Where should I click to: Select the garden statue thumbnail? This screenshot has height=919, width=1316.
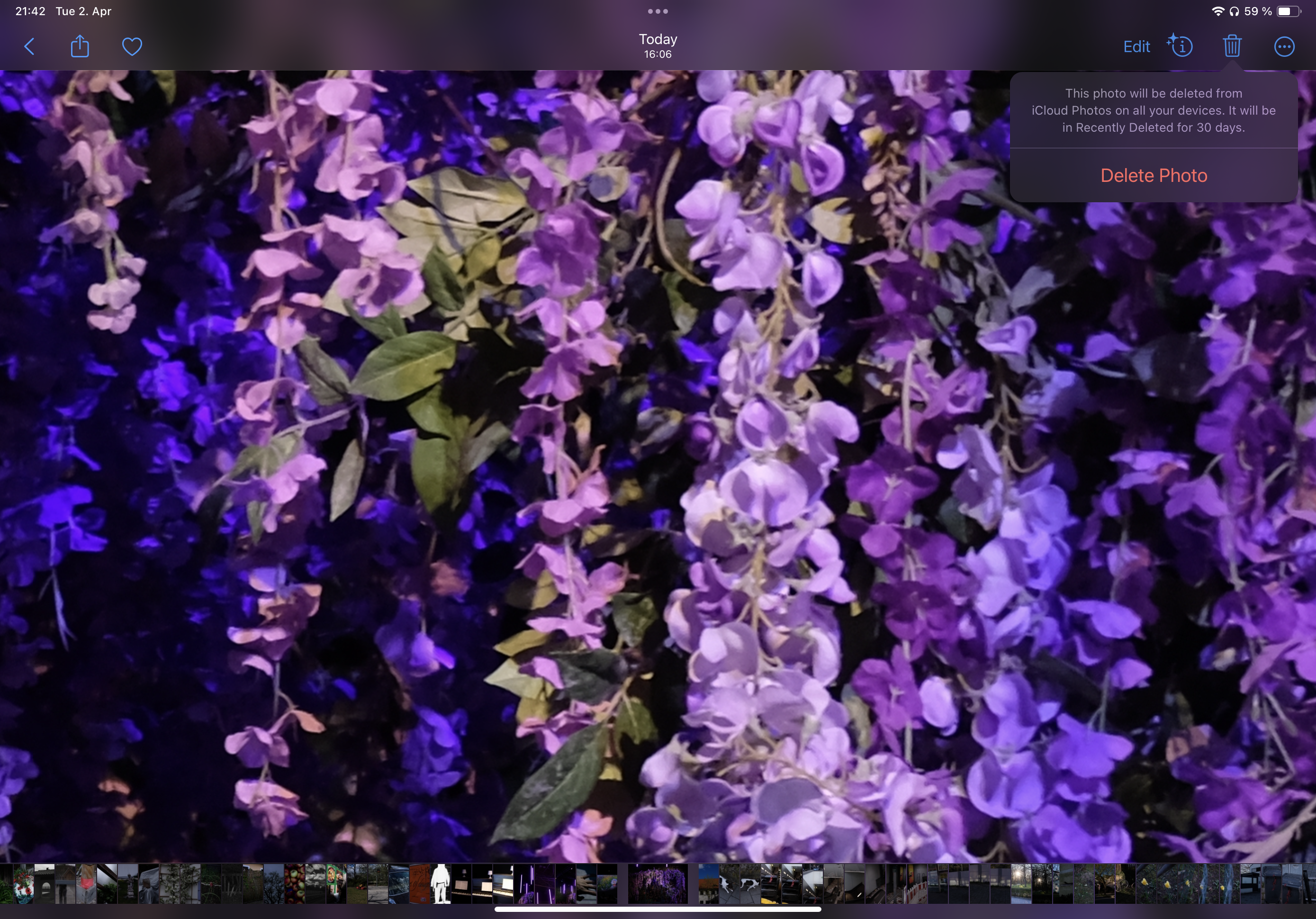[127, 884]
